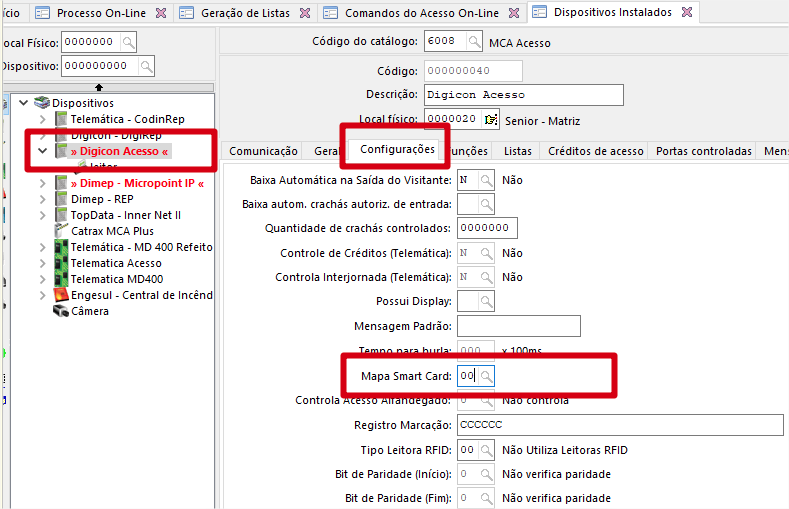Open Créditos de acesso tab
The width and height of the screenshot is (789, 509).
pyautogui.click(x=596, y=151)
